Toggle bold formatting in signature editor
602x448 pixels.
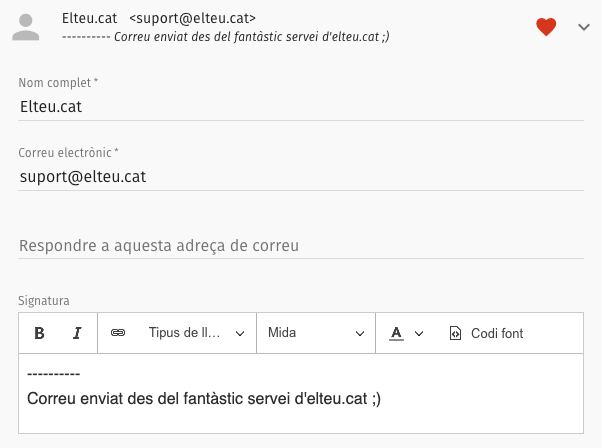click(39, 333)
